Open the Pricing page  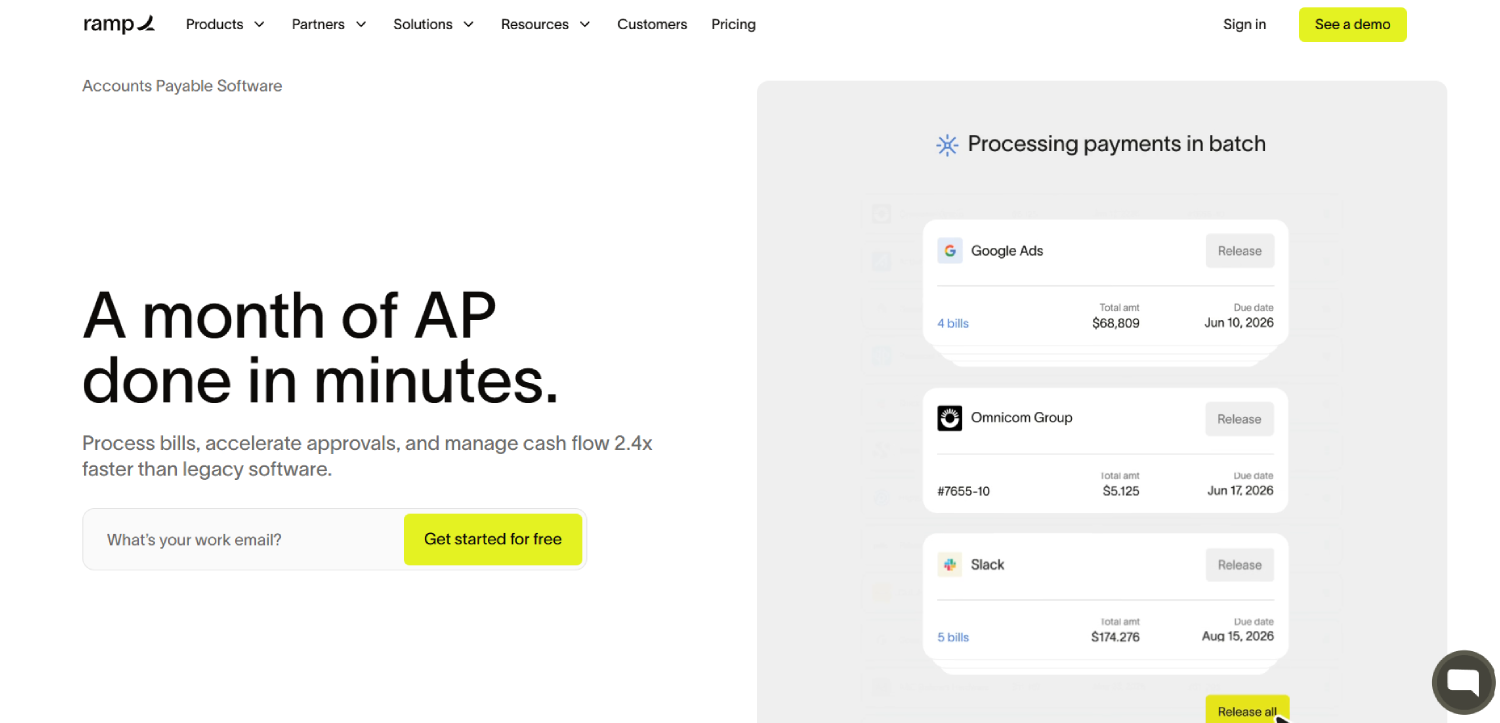pos(733,24)
